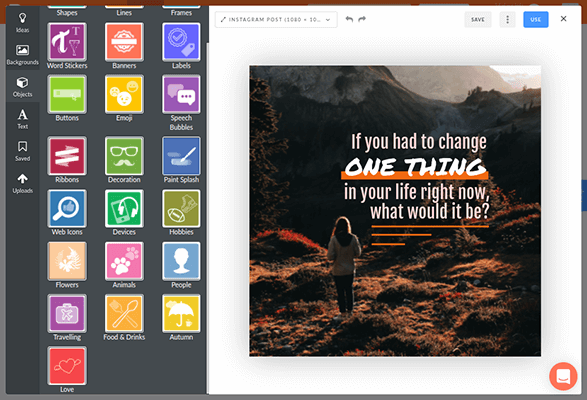
Task: Open the Autumn object category
Action: click(181, 313)
